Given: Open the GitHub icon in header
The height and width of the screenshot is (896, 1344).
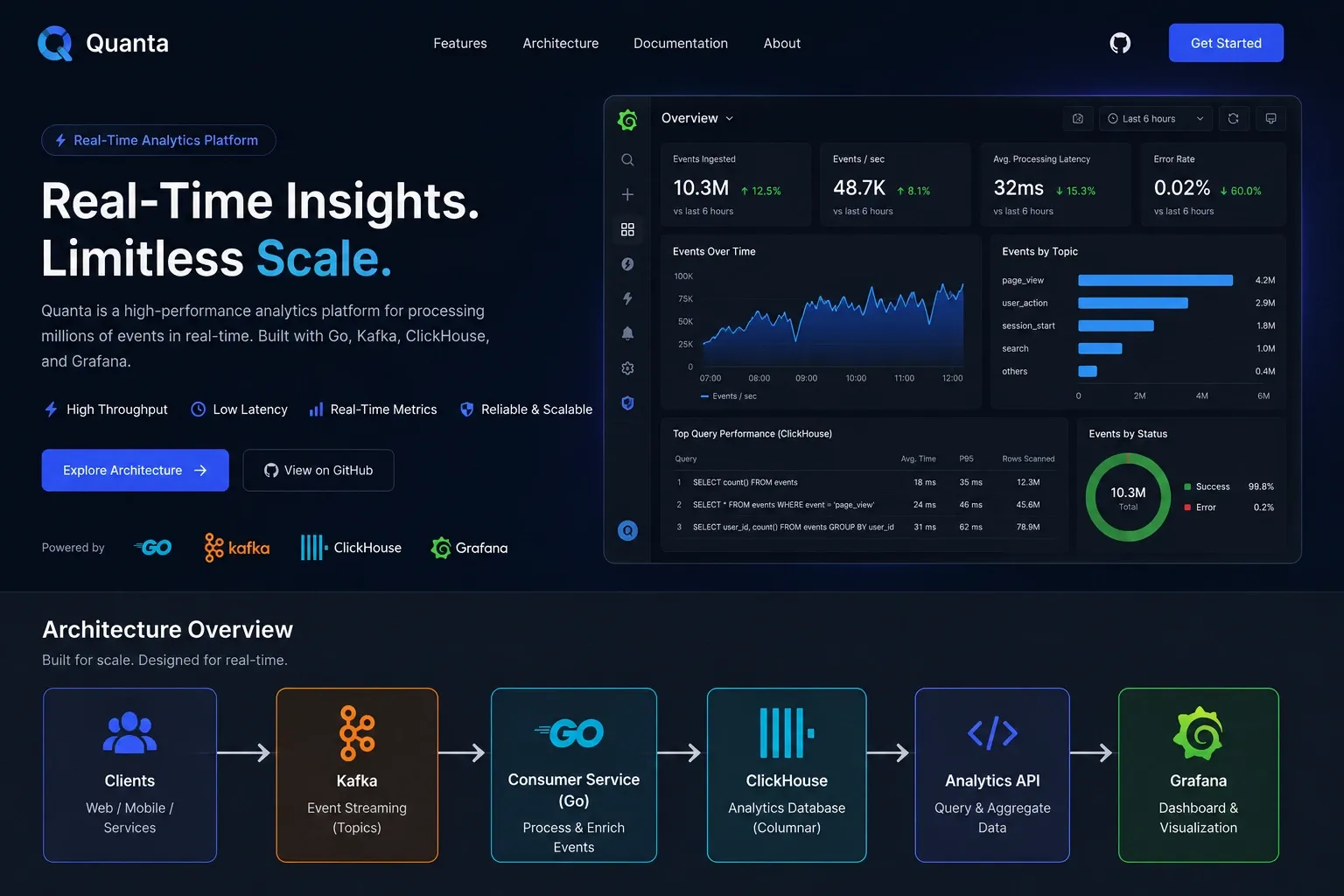Looking at the screenshot, I should [1120, 43].
